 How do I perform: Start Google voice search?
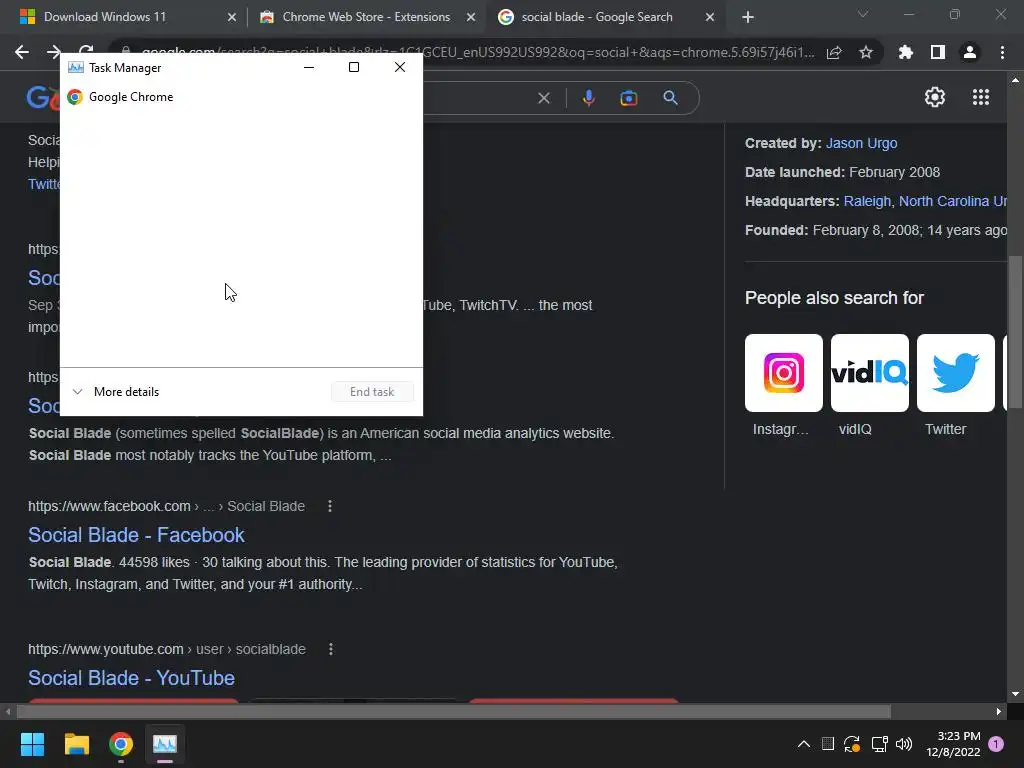pos(588,98)
